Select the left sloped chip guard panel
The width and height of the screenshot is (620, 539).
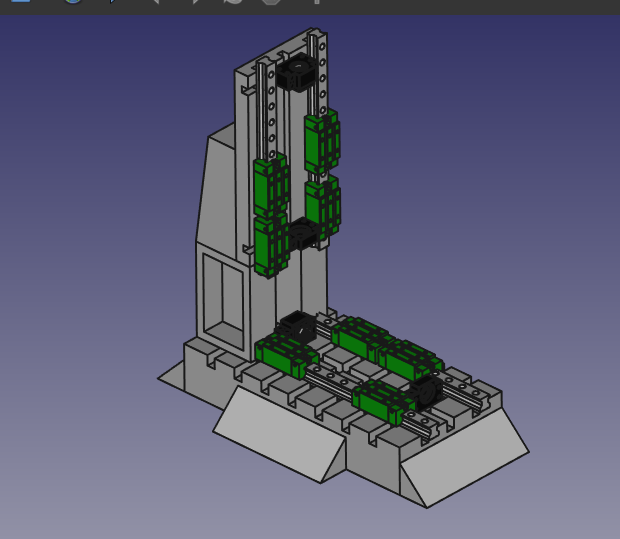(x=280, y=434)
